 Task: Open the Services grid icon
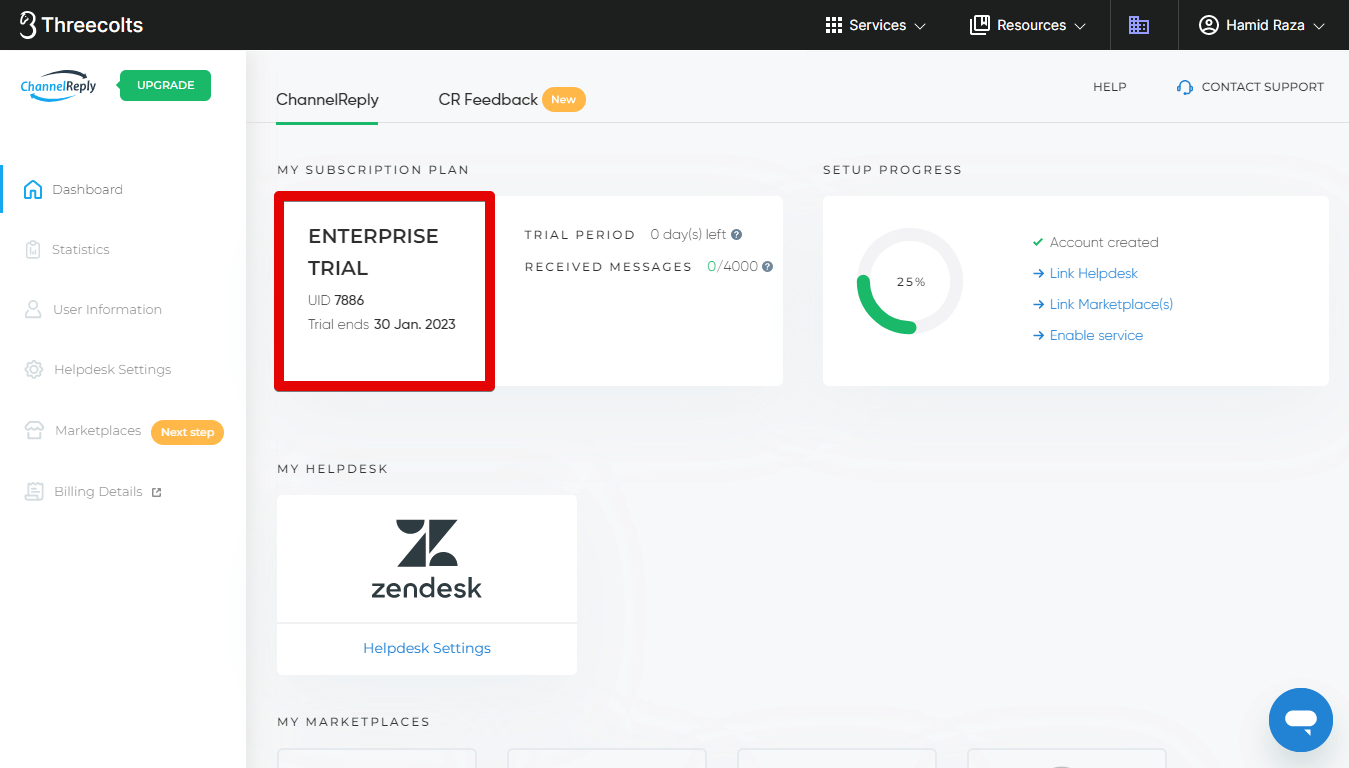[834, 25]
